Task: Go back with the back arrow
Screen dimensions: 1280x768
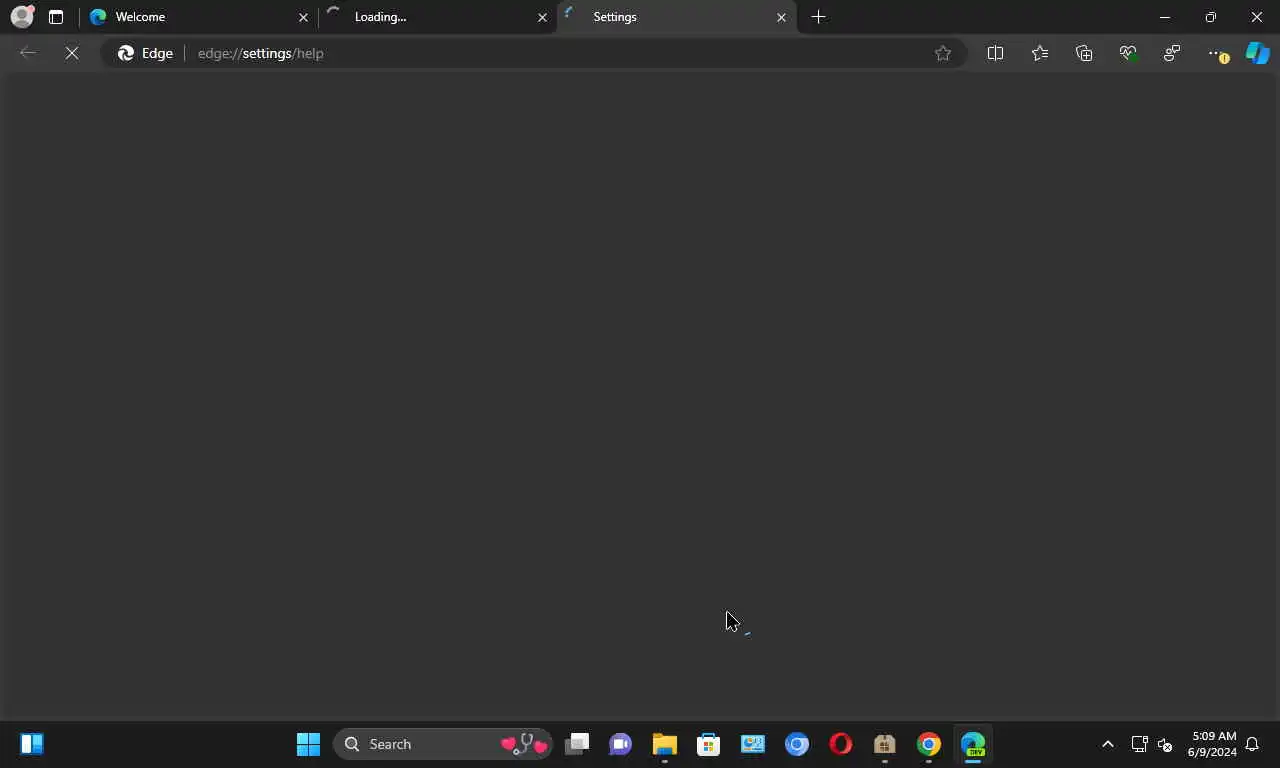Action: click(x=28, y=53)
